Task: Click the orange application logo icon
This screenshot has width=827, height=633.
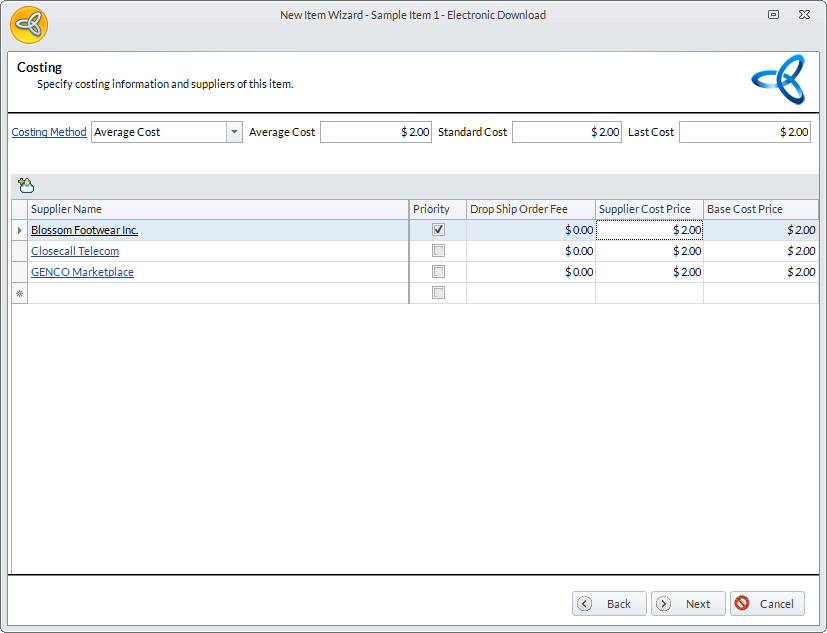Action: [29, 24]
